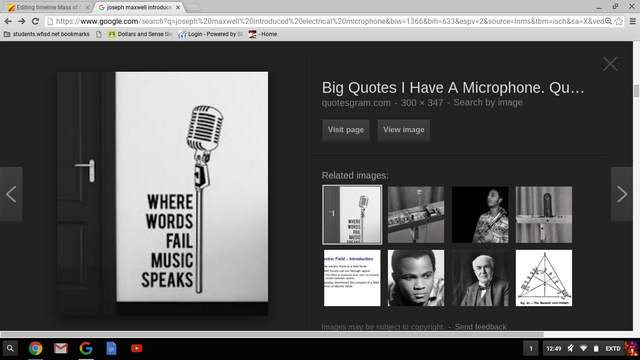Click the large microphone poster image
The image size is (640, 360).
[162, 193]
